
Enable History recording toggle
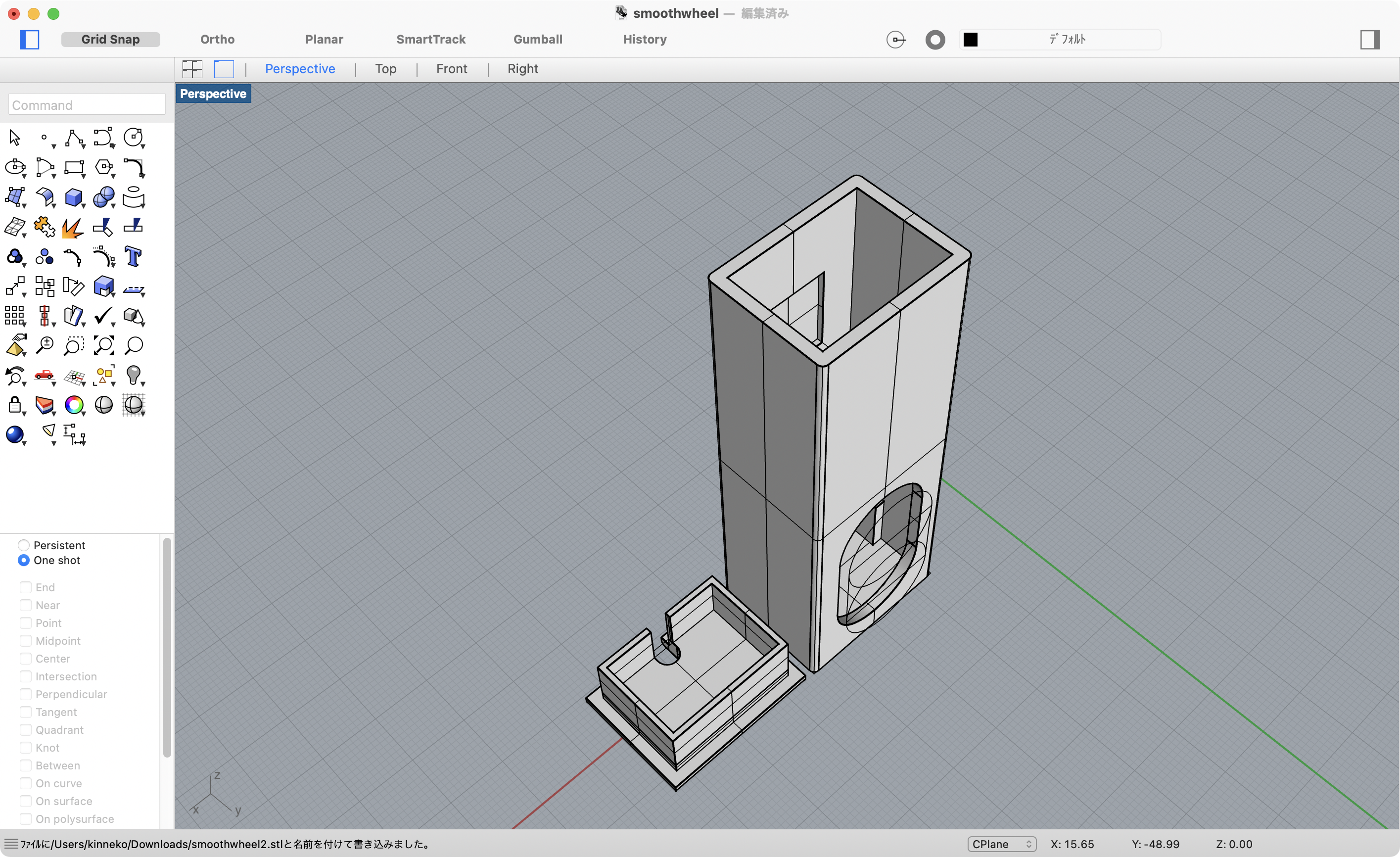(x=644, y=39)
